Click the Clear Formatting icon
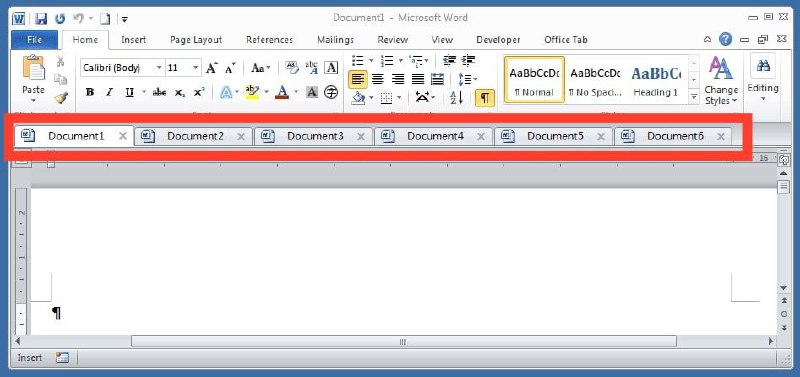The width and height of the screenshot is (800, 377). [292, 66]
